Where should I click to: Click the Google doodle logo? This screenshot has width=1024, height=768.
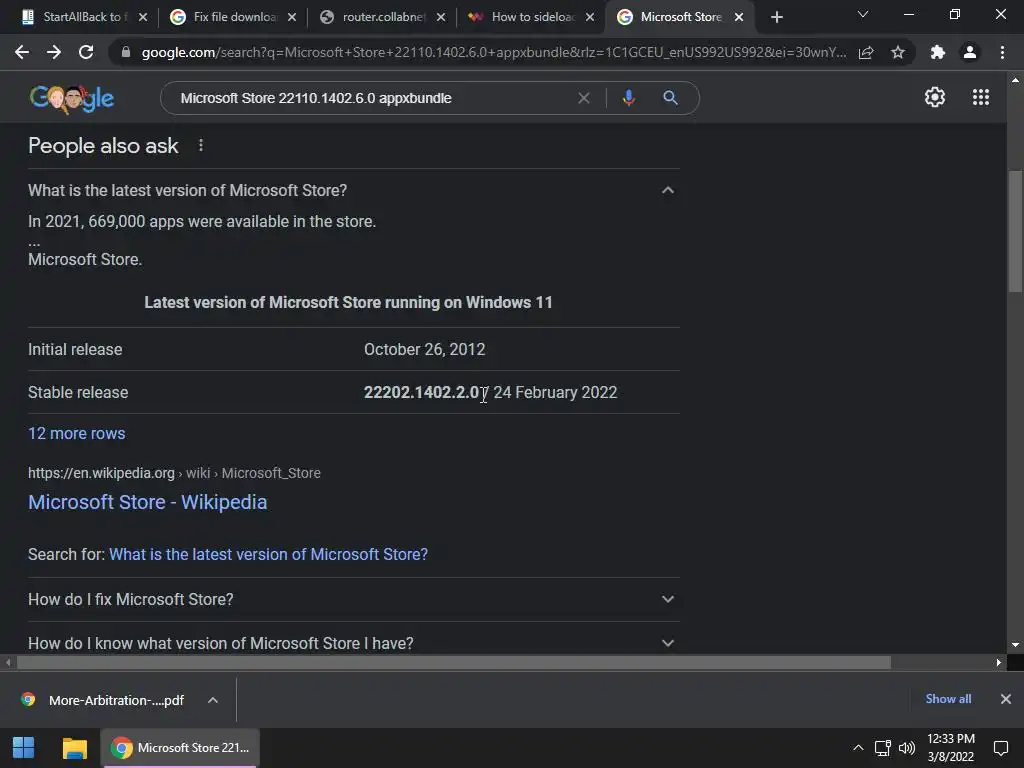(72, 99)
